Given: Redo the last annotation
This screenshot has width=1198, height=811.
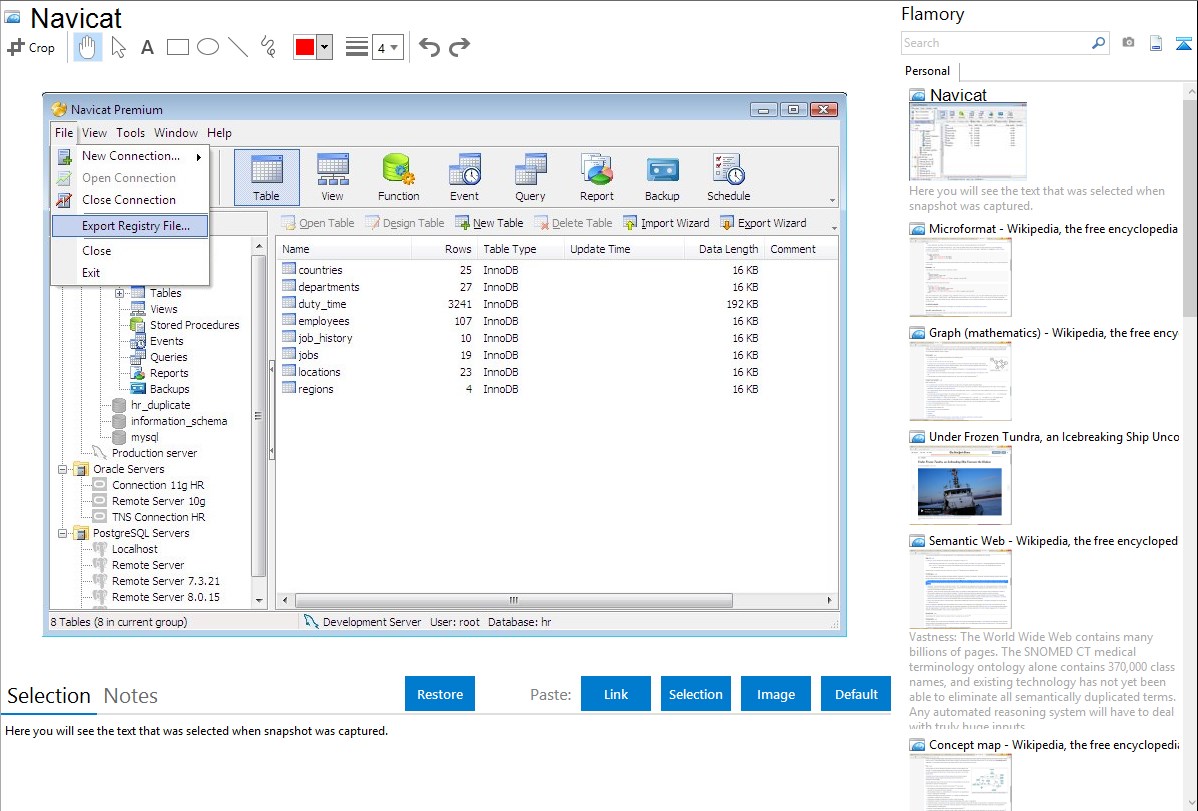Looking at the screenshot, I should (459, 47).
